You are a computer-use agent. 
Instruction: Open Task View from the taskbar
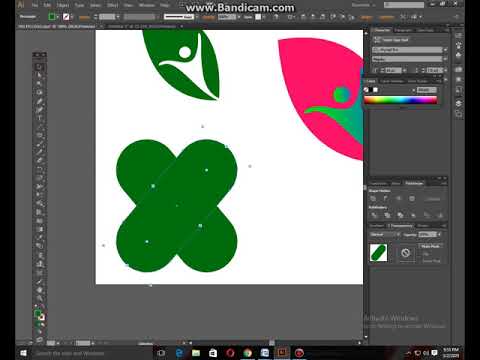click(x=161, y=353)
